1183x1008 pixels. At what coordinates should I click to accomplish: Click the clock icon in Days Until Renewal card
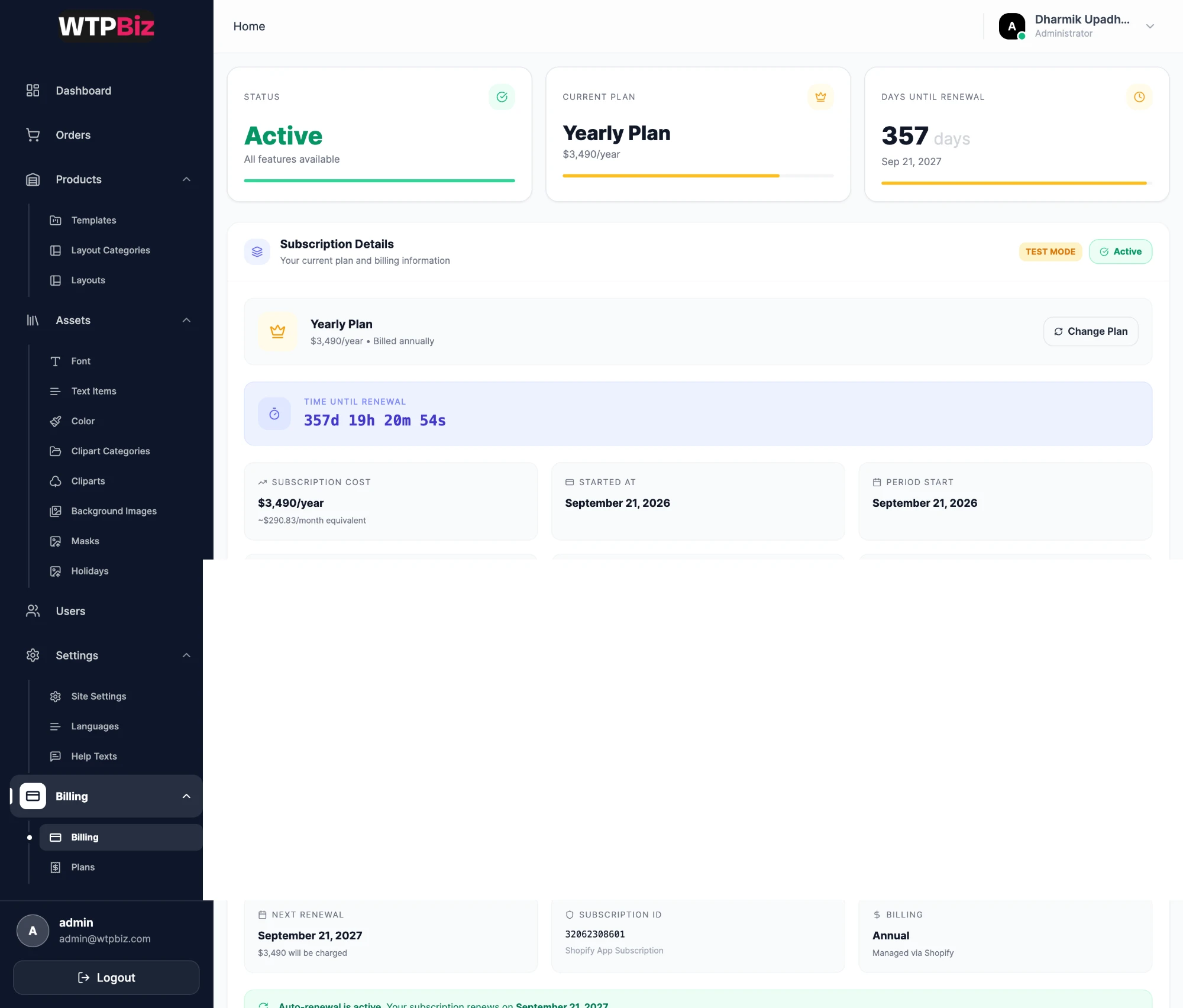click(x=1139, y=97)
